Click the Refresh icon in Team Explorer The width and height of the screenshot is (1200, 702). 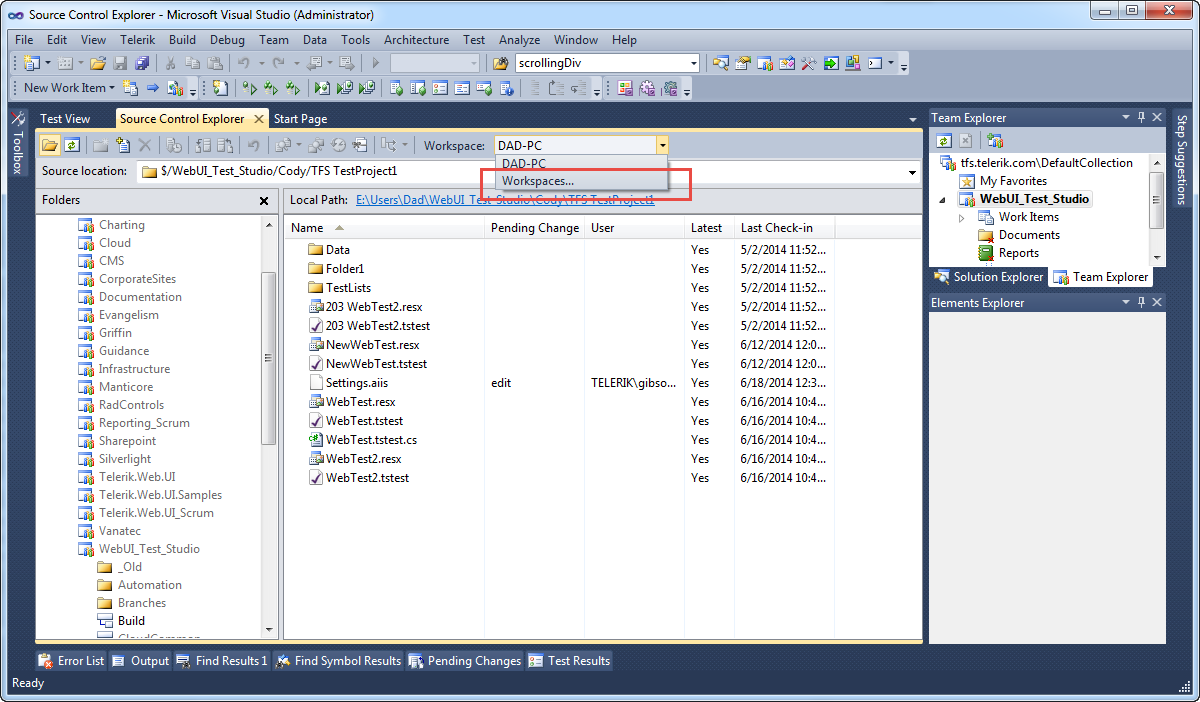943,141
